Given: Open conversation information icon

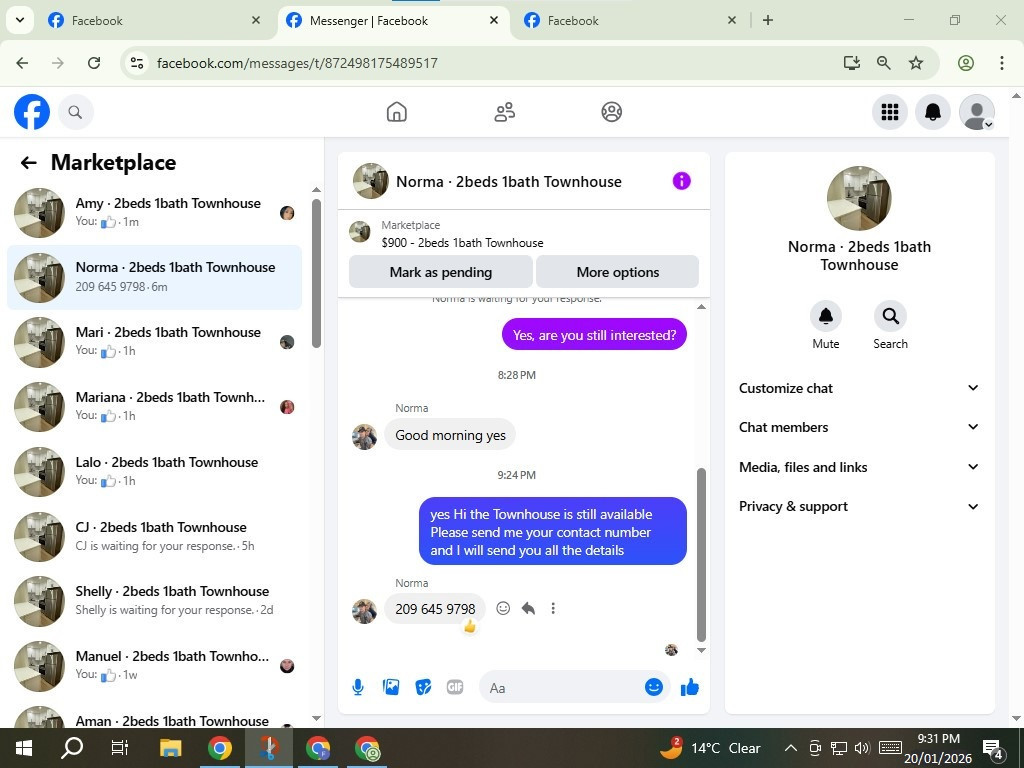Looking at the screenshot, I should [681, 181].
